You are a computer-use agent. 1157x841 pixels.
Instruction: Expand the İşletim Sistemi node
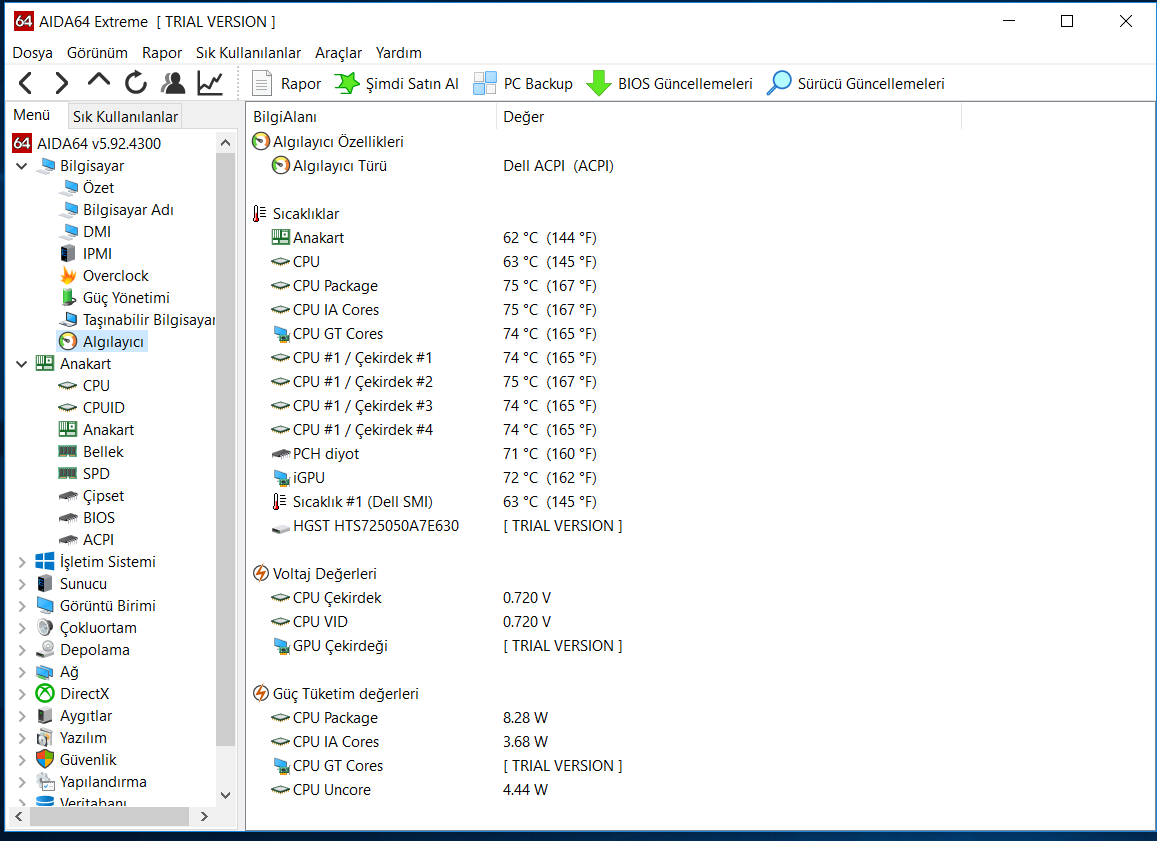(x=22, y=562)
